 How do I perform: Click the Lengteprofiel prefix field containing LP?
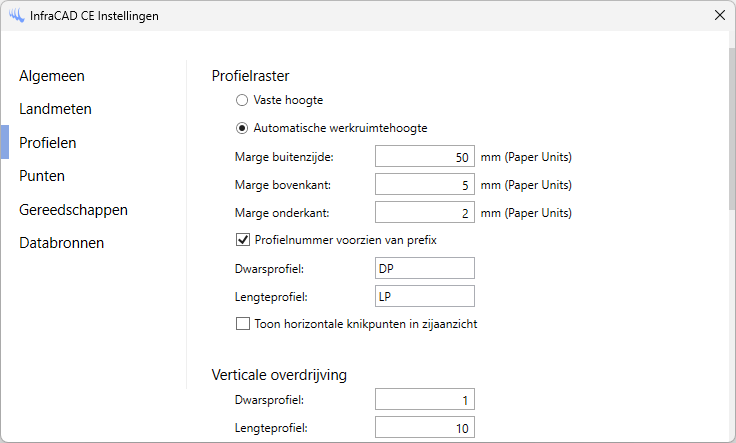[x=424, y=297]
